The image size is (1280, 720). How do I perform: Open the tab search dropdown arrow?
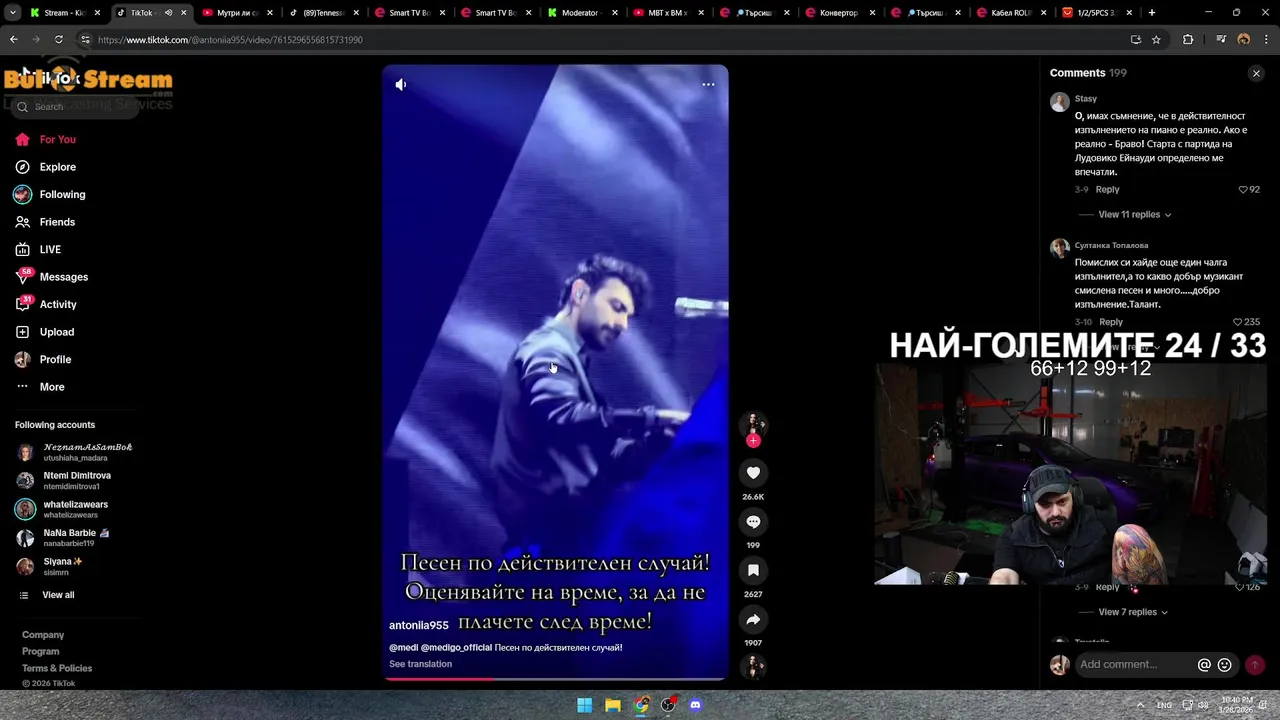[13, 13]
